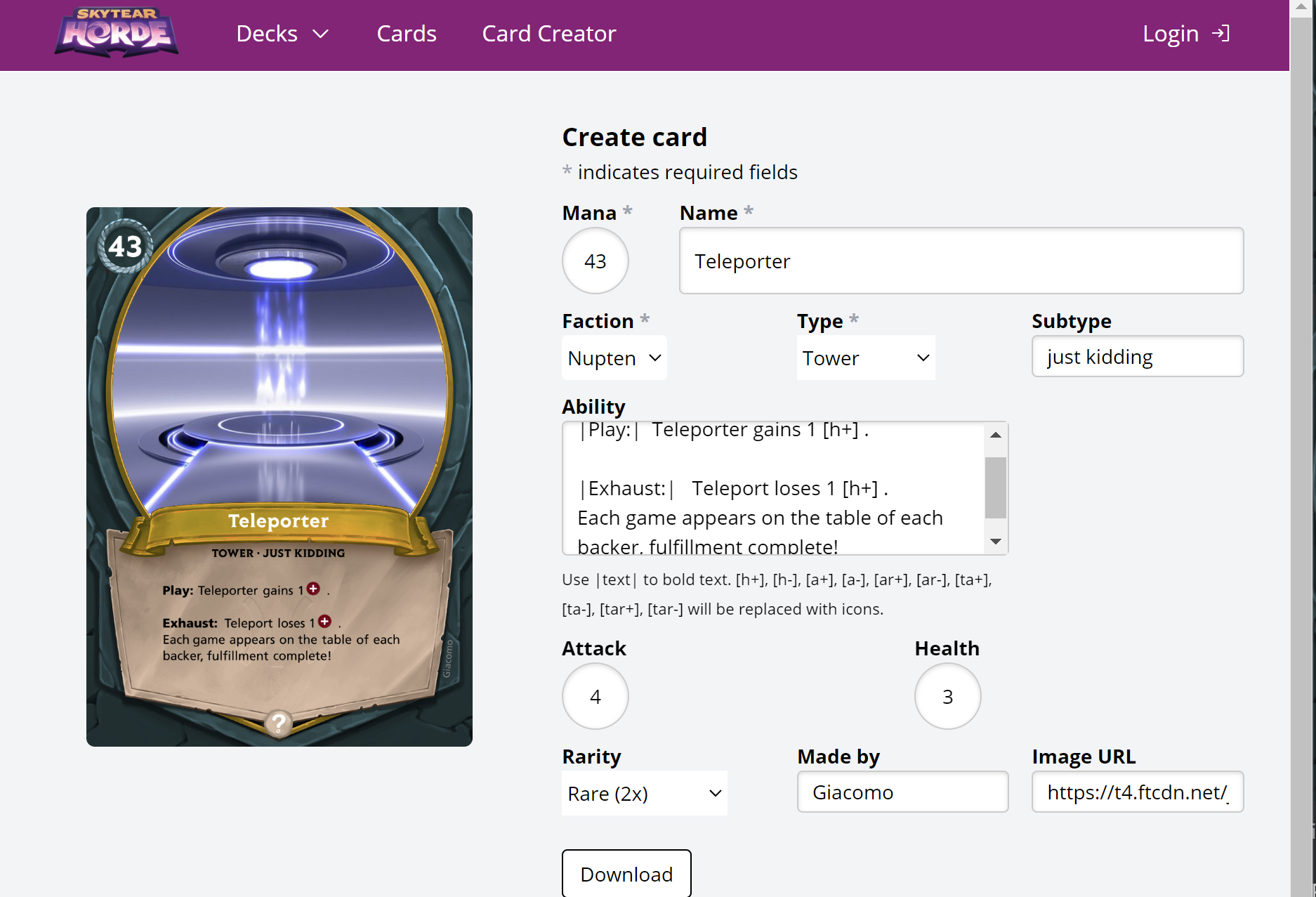Click the Login arrow icon
The width and height of the screenshot is (1316, 897).
tap(1221, 33)
